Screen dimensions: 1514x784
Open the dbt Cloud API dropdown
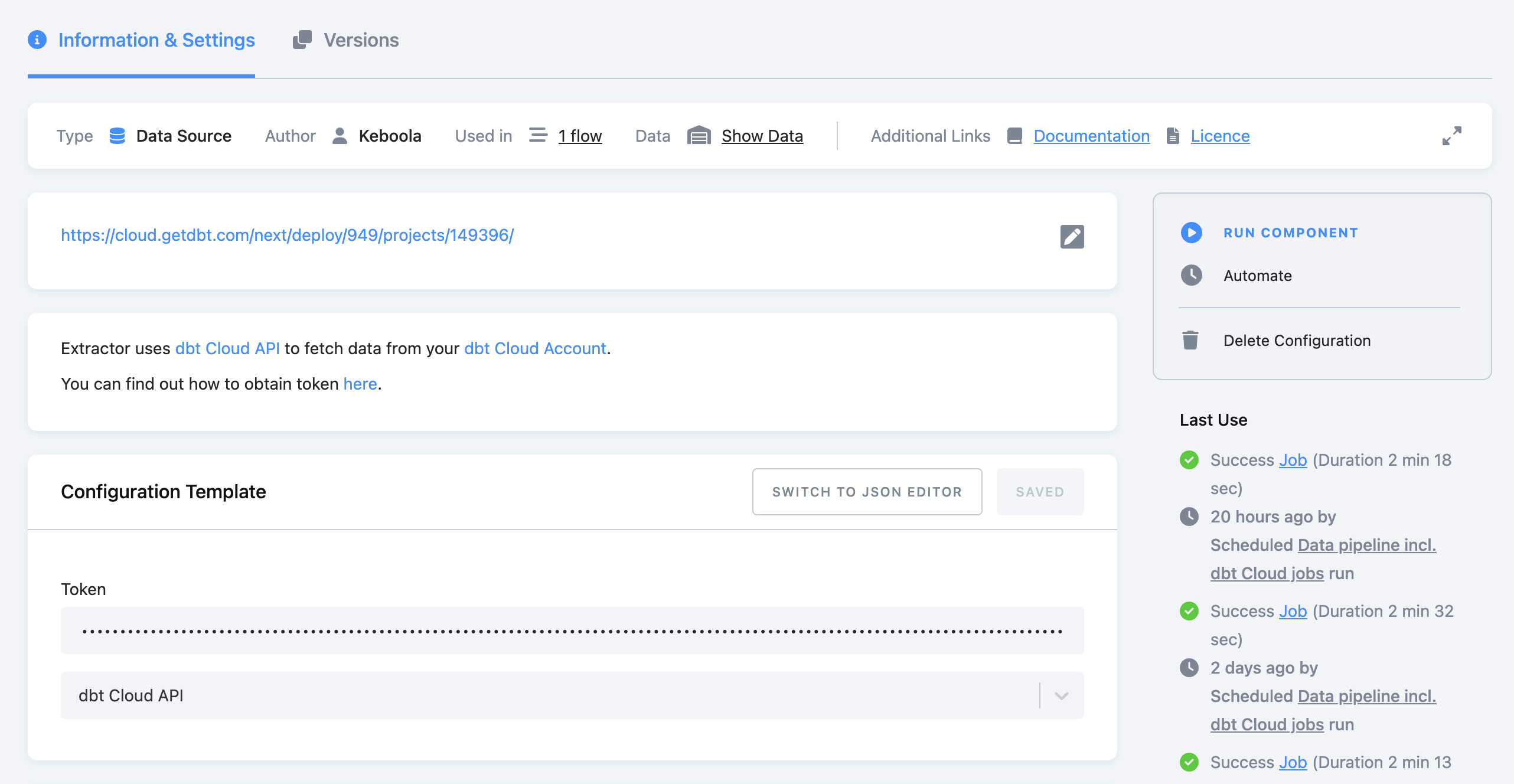click(x=572, y=695)
